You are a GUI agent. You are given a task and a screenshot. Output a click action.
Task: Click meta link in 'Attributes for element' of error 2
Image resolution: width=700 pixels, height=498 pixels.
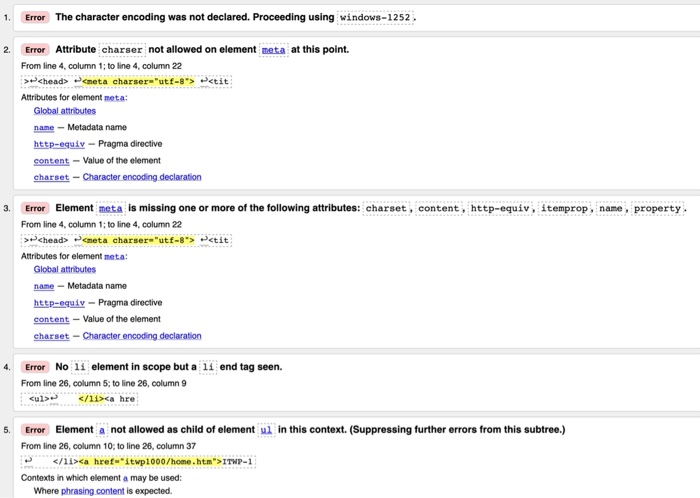[114, 97]
